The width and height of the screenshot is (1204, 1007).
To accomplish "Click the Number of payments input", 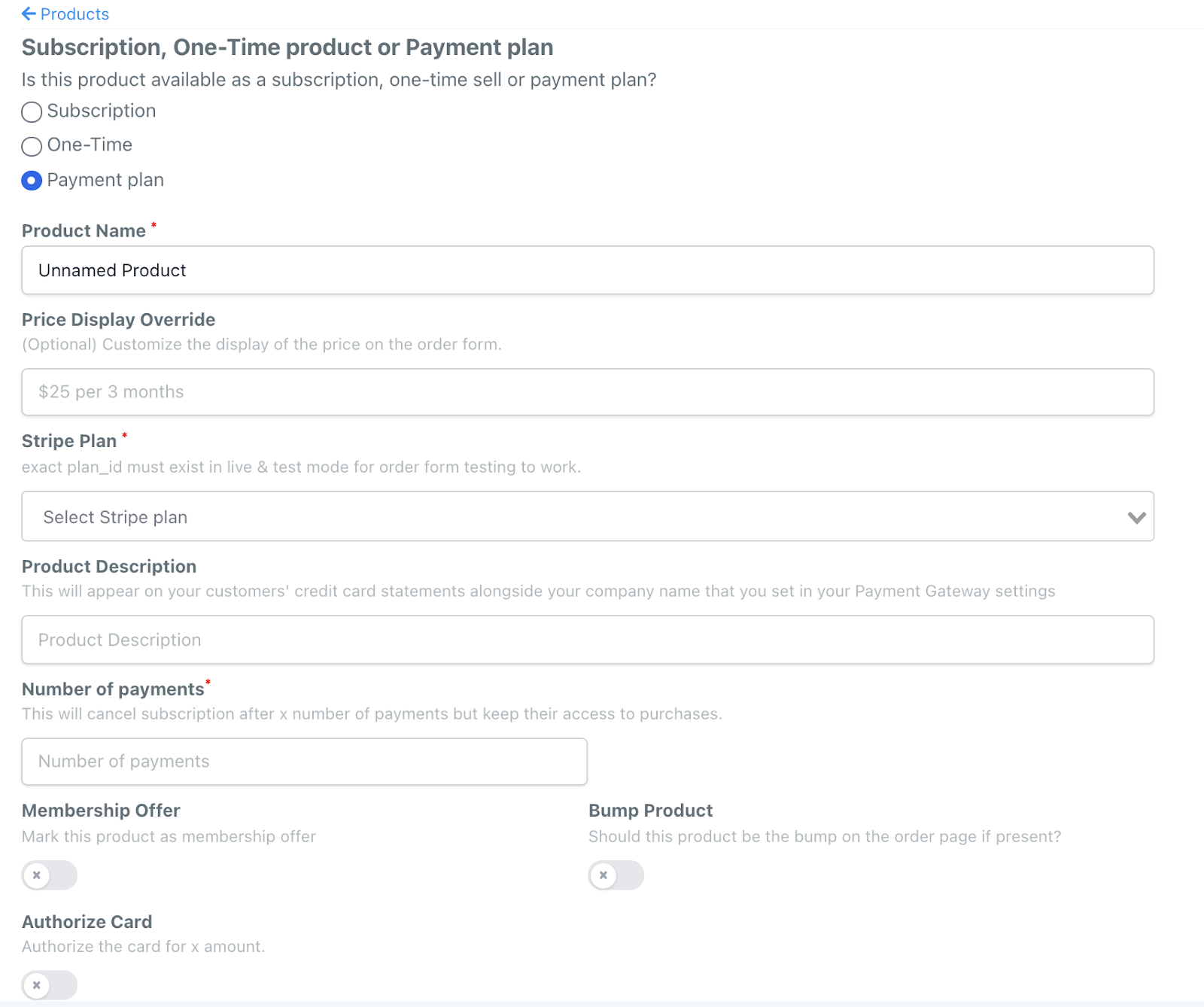I will (x=304, y=762).
